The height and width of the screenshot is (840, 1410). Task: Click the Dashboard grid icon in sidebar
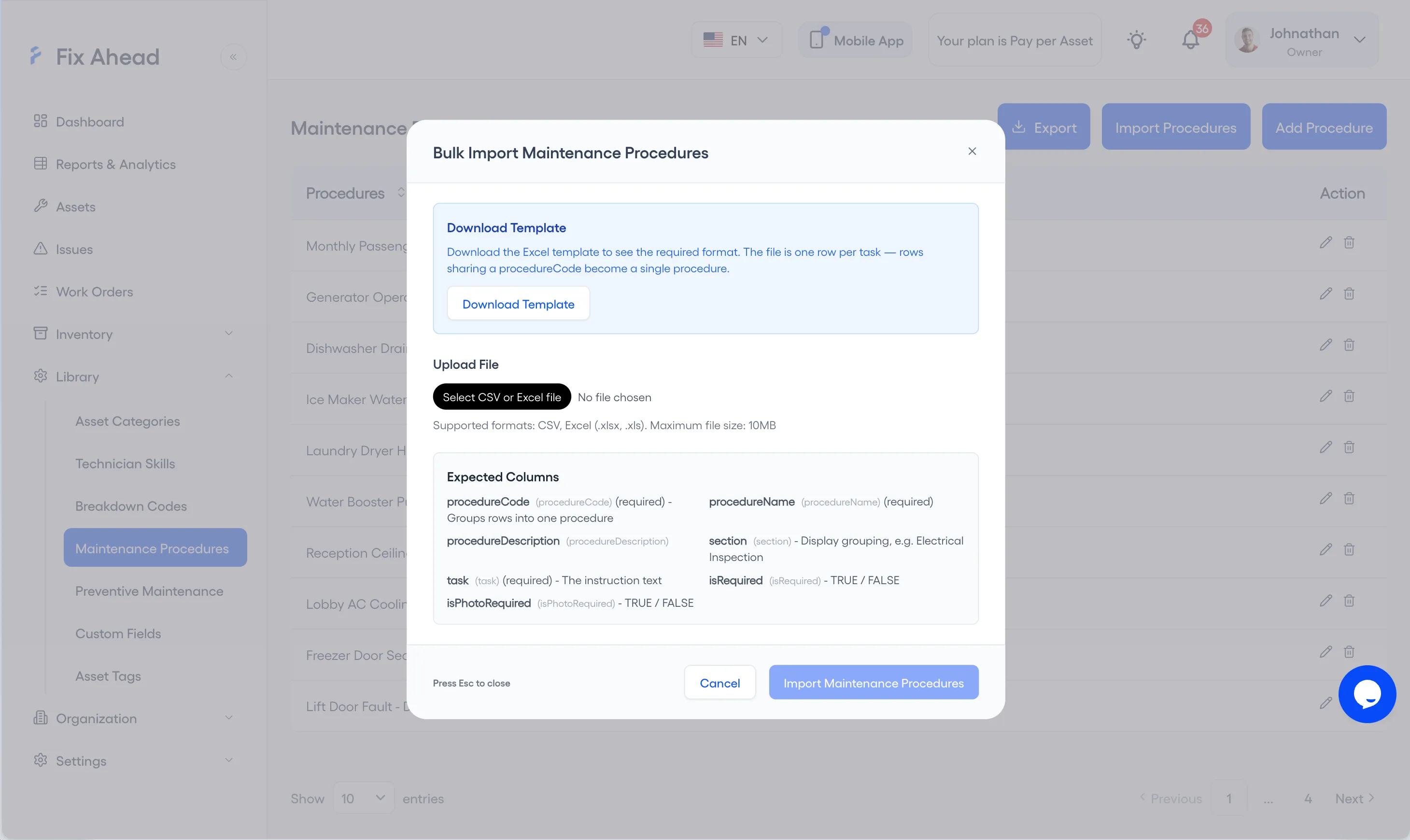tap(40, 121)
